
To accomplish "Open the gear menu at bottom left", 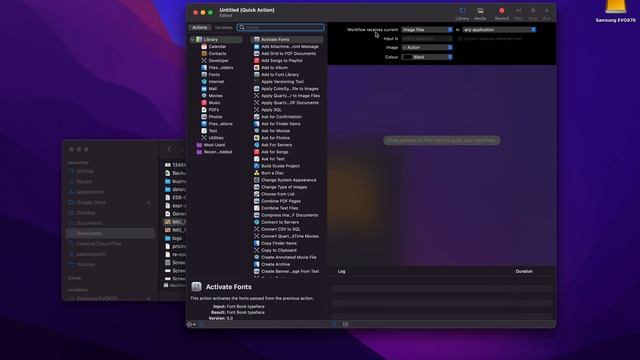I will 191,324.
